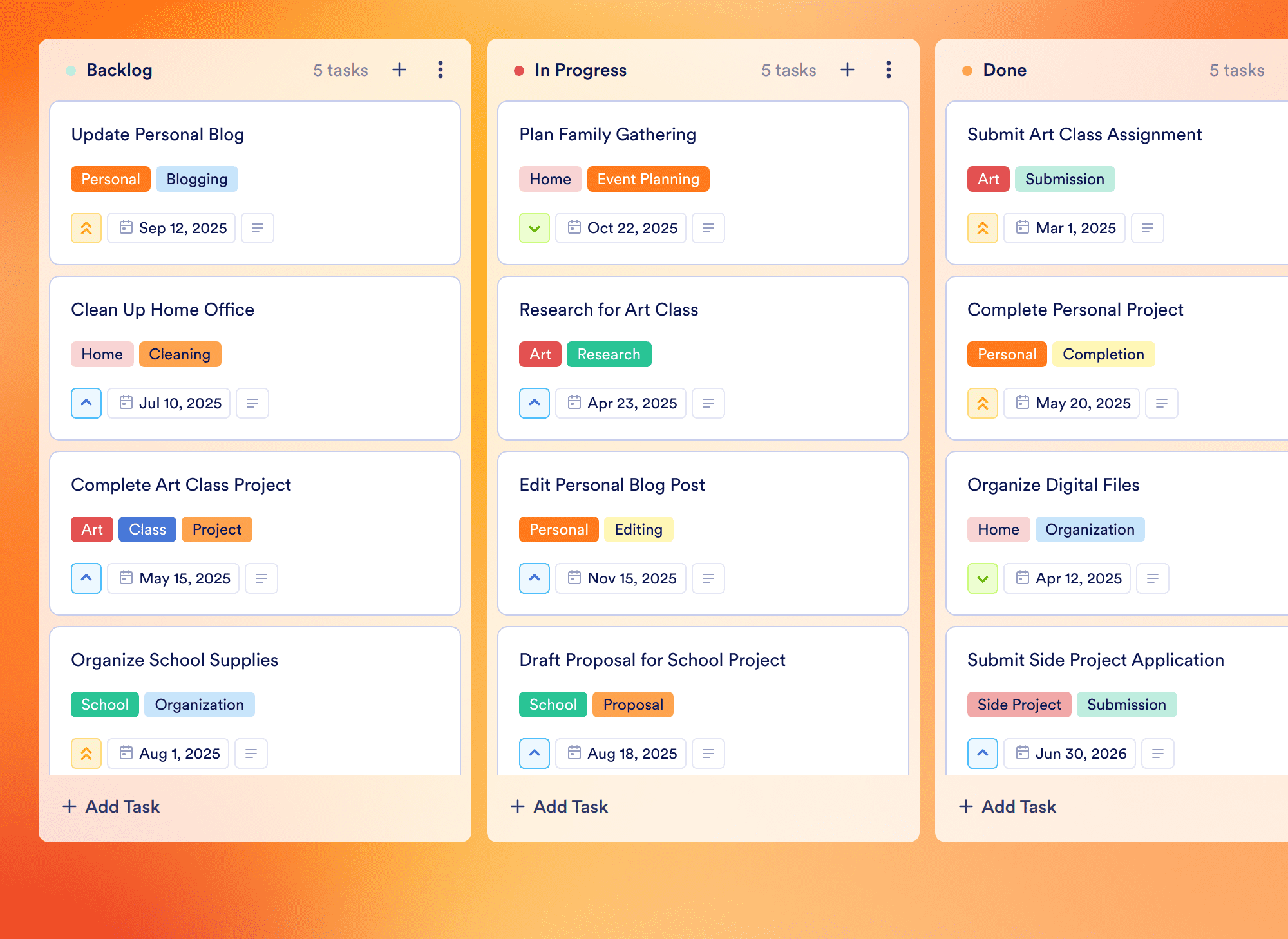Open the Complete Art Class Project card
Viewport: 1288px width, 939px height.
(181, 485)
